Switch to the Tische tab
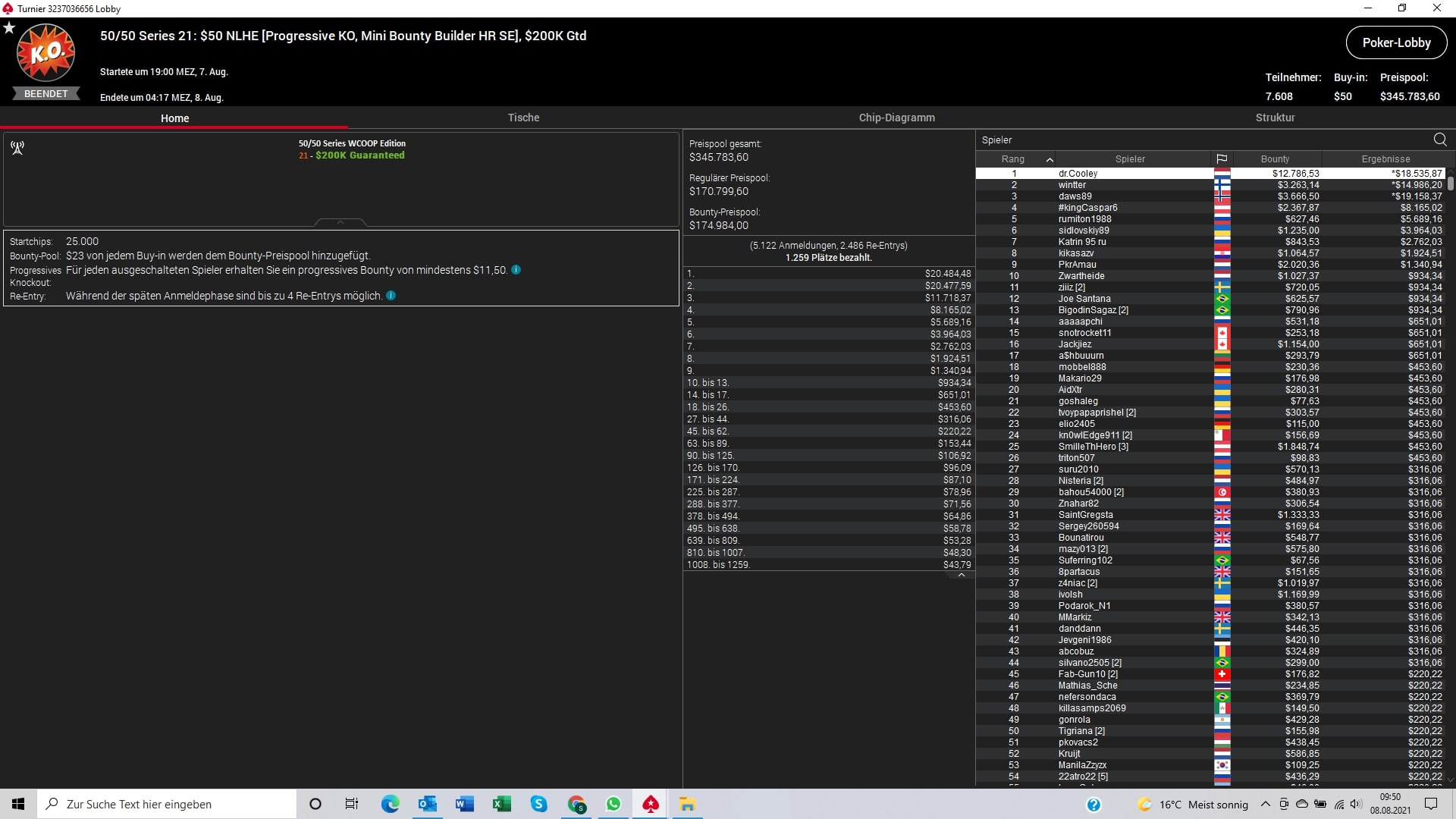Viewport: 1456px width, 819px height. click(523, 118)
